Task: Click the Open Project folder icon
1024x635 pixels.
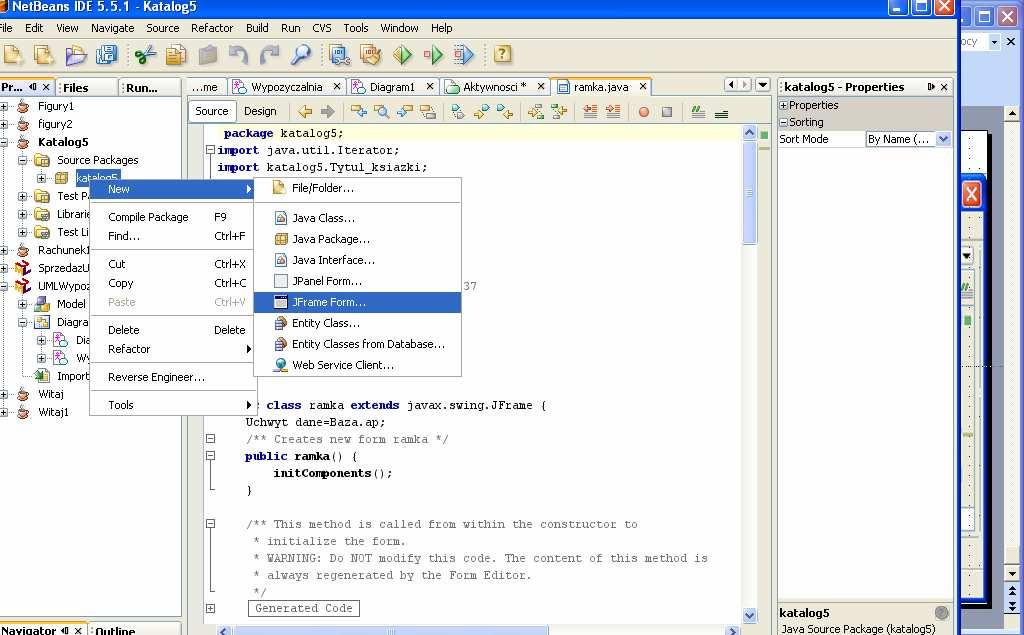Action: [76, 56]
